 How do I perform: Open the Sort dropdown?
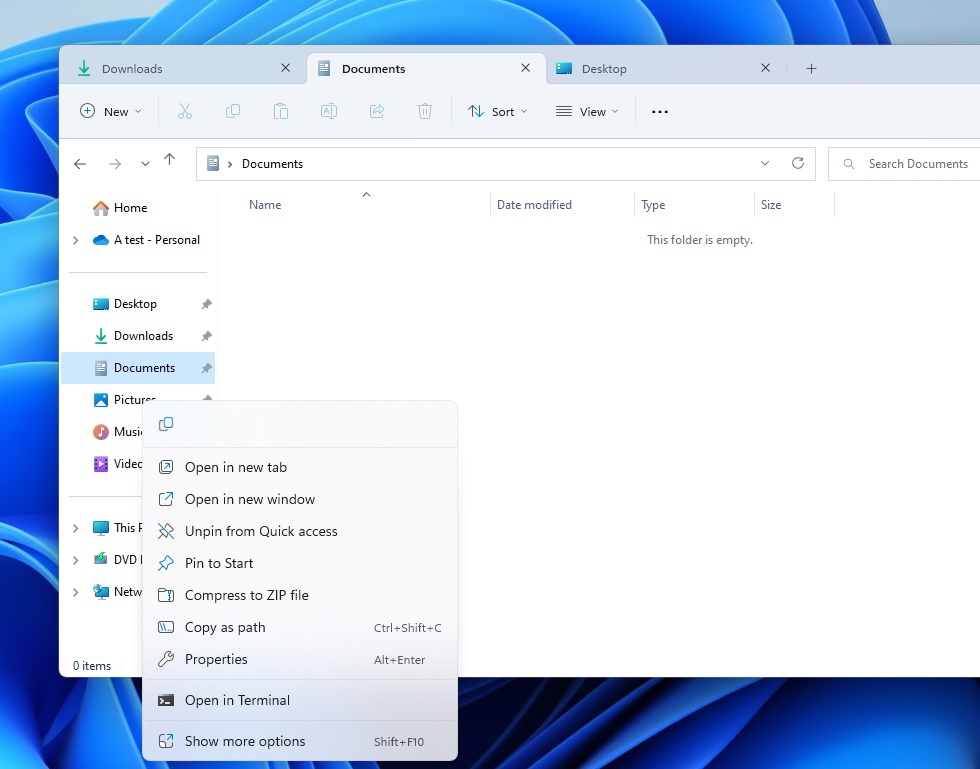(498, 112)
